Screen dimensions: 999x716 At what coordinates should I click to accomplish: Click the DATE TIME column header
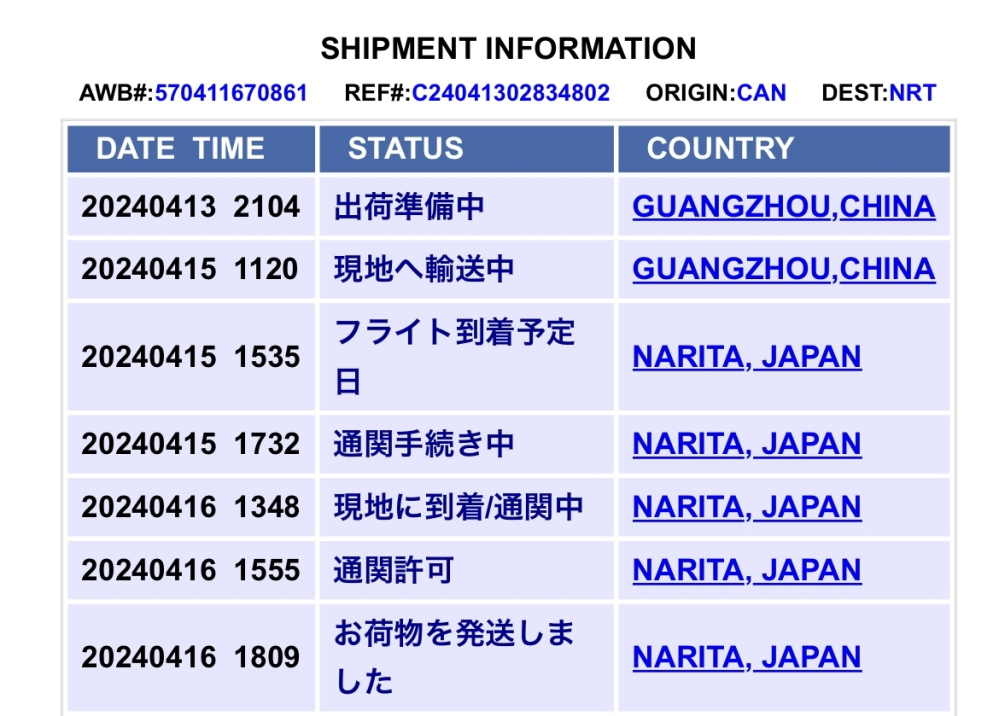click(191, 149)
